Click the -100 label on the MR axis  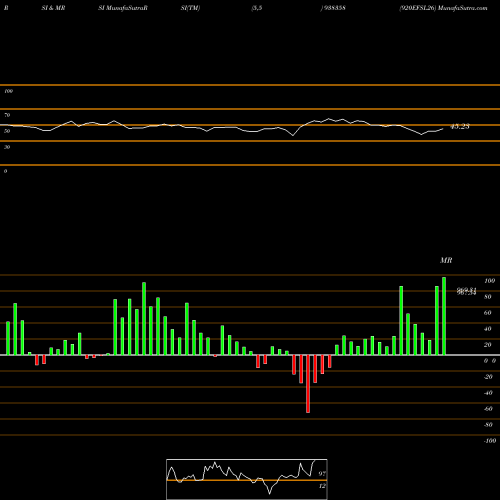(x=490, y=441)
